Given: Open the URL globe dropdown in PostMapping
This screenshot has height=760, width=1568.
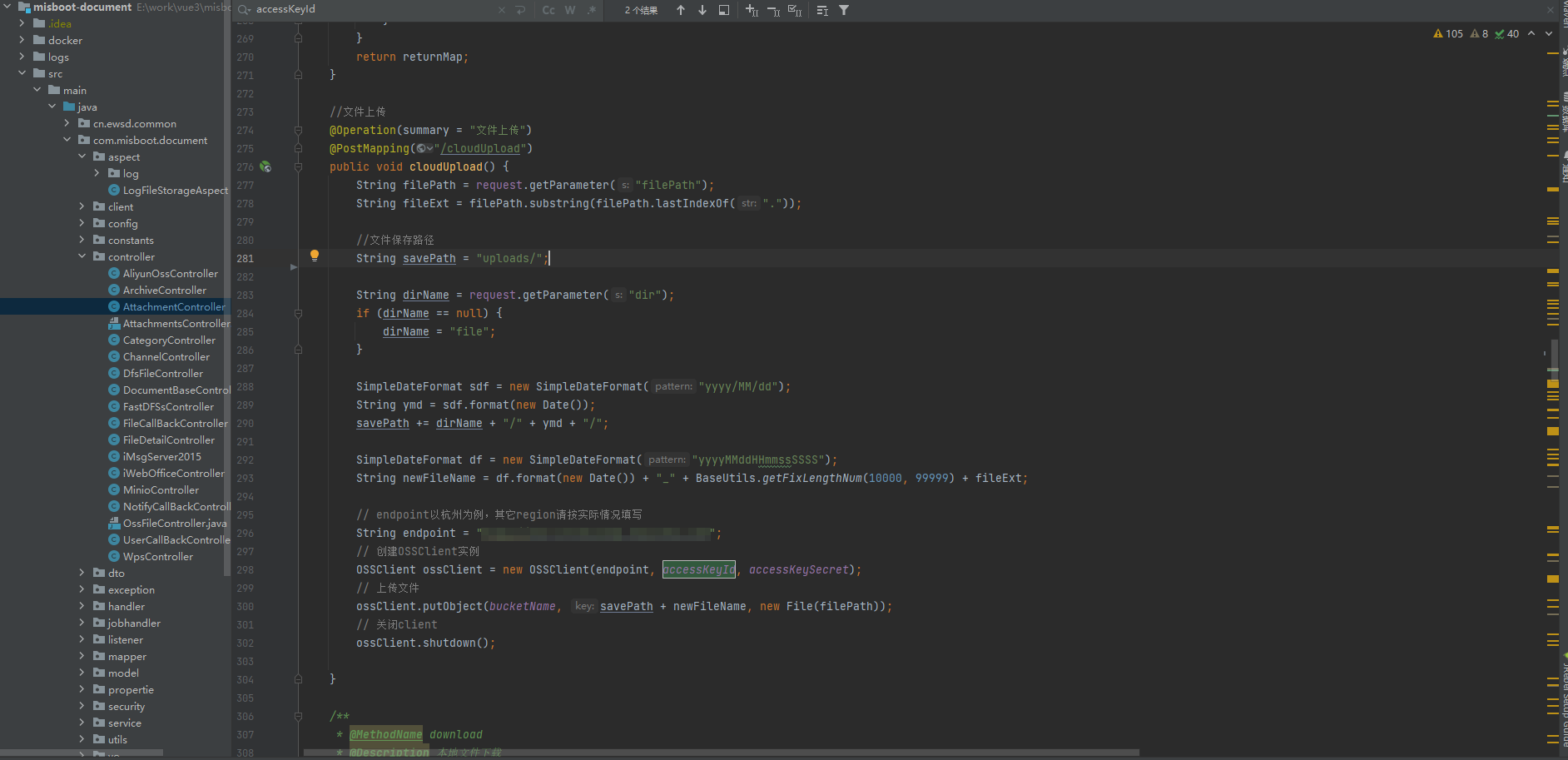Looking at the screenshot, I should point(424,149).
